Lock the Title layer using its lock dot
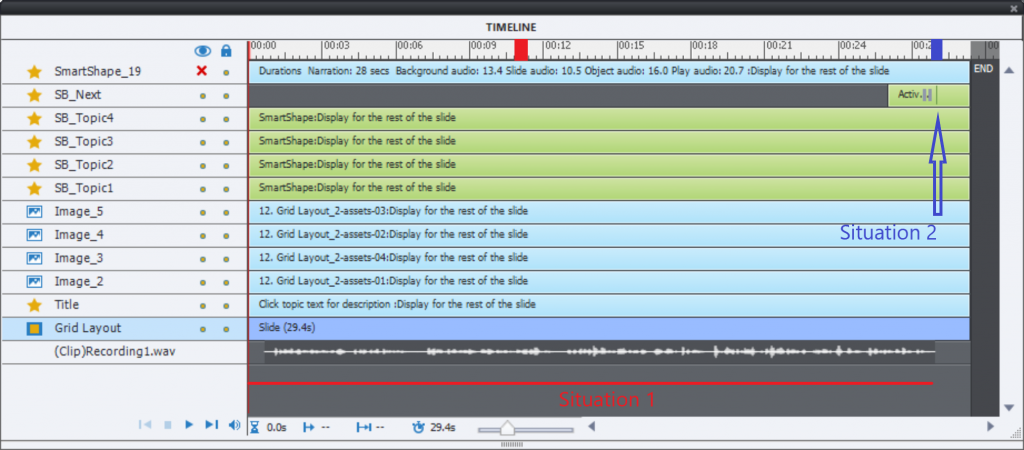Image resolution: width=1024 pixels, height=450 pixels. [226, 305]
